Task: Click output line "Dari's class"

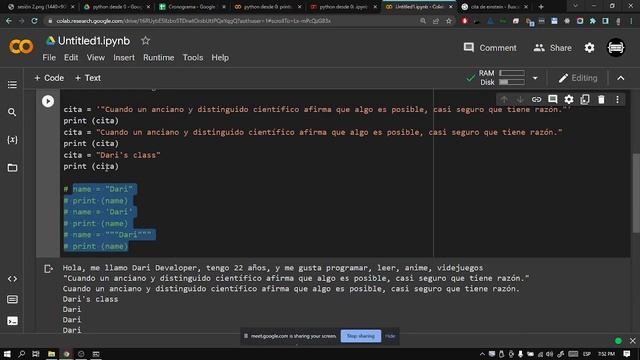Action: coord(90,299)
